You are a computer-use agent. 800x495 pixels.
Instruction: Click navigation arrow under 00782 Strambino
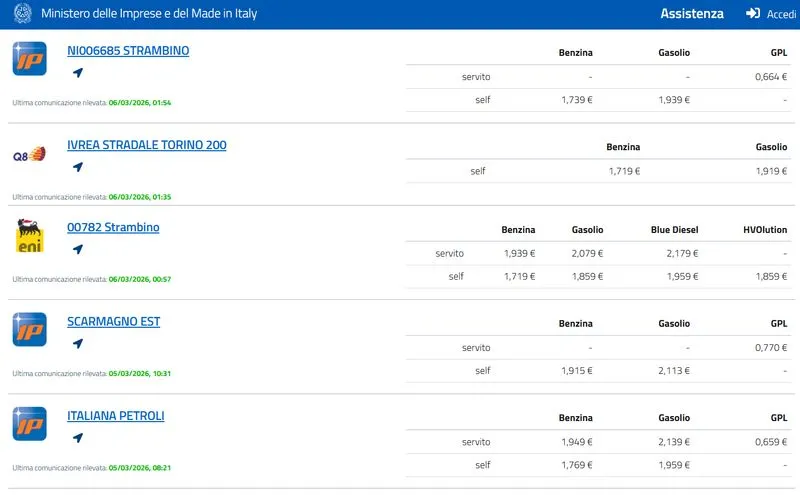coord(78,250)
